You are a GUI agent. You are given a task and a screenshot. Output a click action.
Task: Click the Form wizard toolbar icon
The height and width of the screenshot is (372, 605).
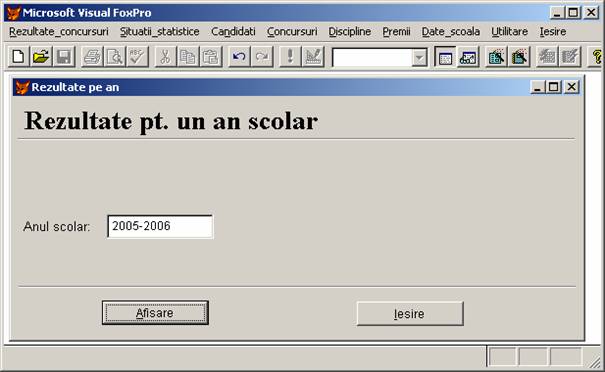click(497, 57)
